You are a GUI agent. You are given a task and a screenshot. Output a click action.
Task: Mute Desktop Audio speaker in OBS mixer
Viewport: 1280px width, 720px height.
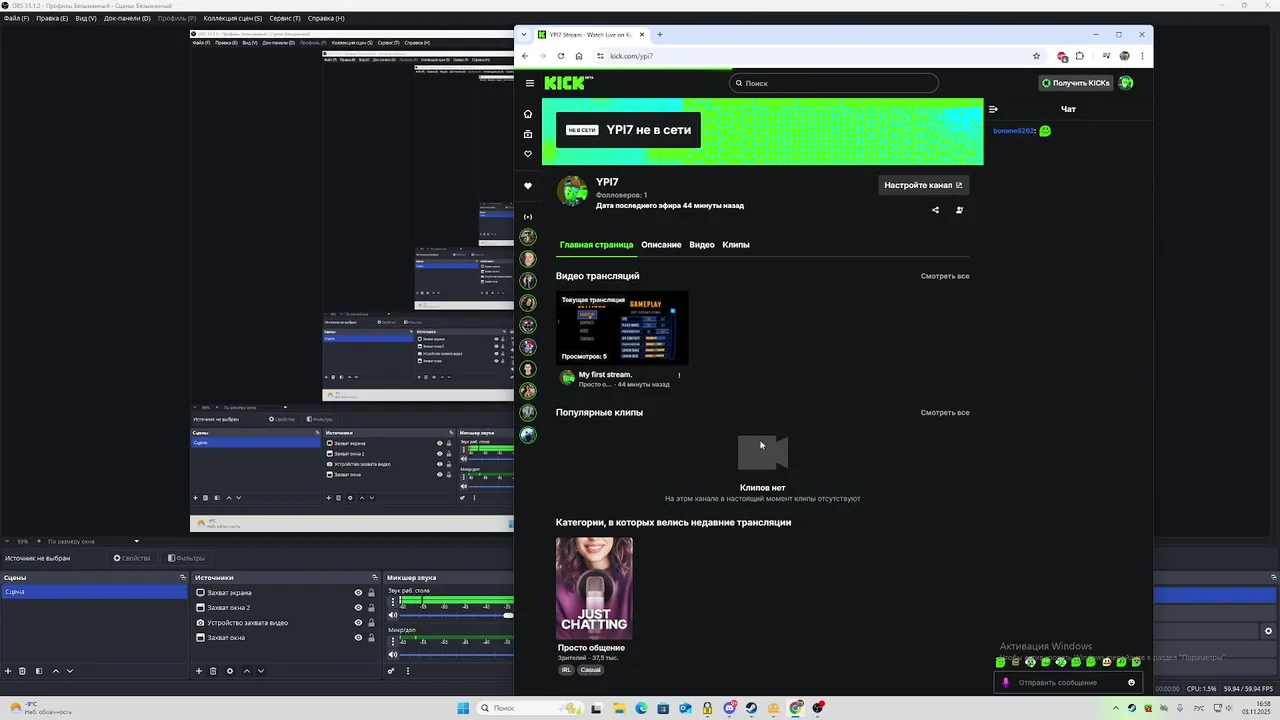pos(393,615)
